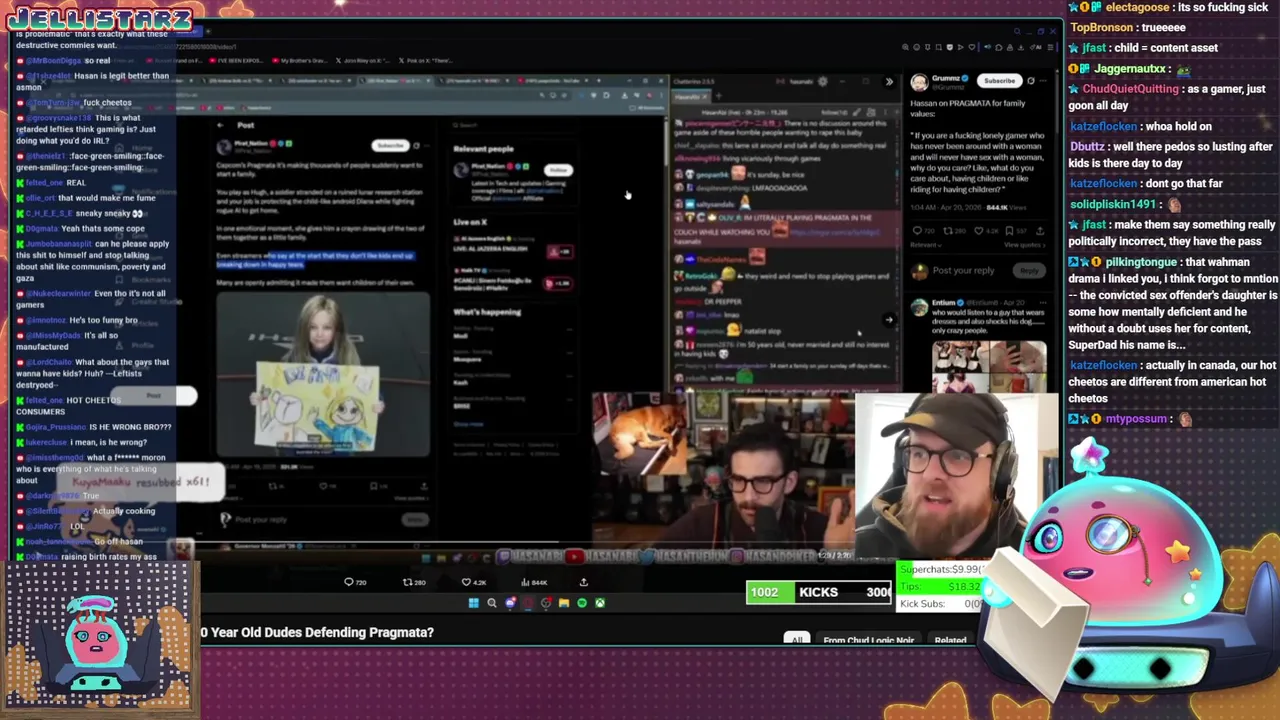
Task: Click the video title ending Defending Pragmata?
Action: [x=317, y=632]
